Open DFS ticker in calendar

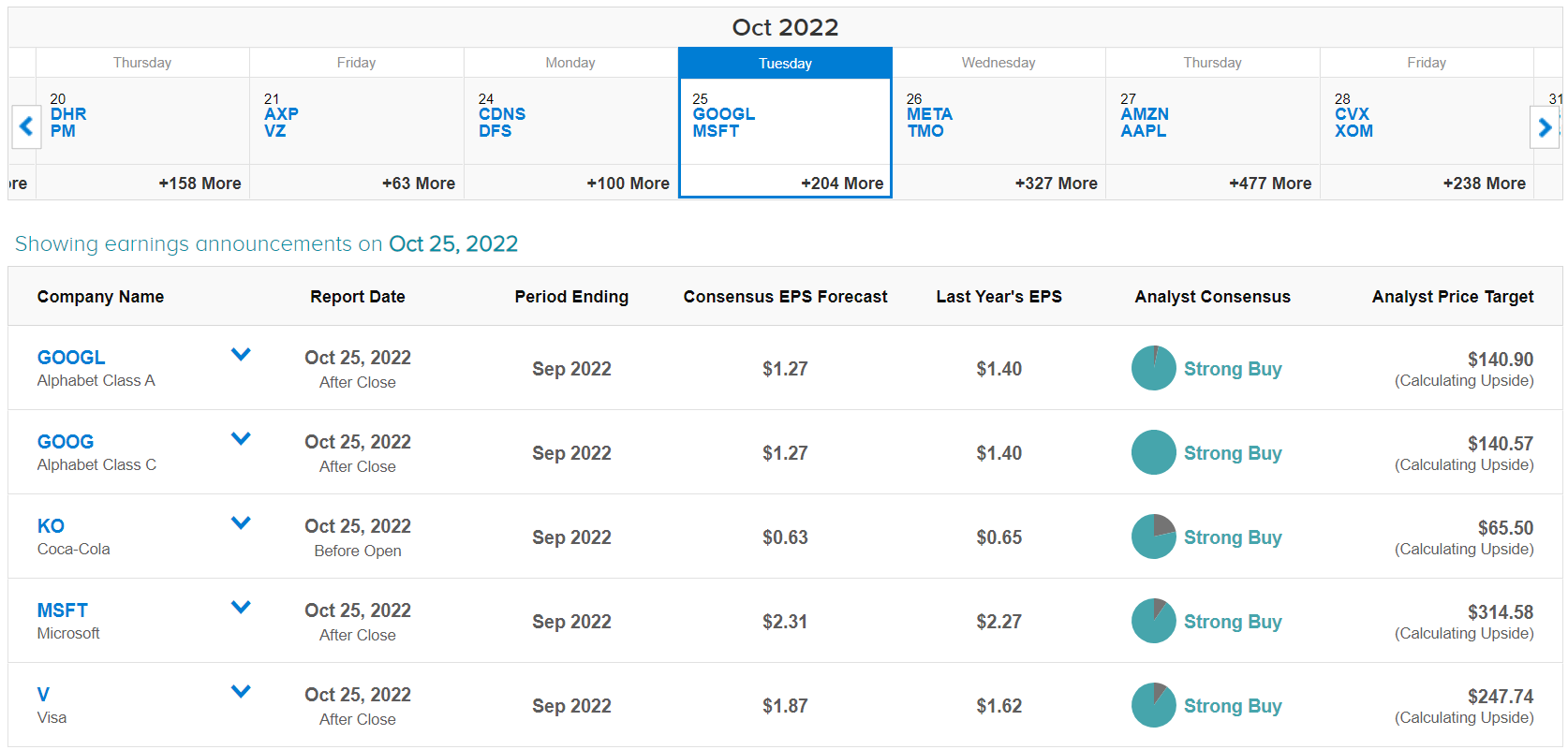[x=495, y=131]
